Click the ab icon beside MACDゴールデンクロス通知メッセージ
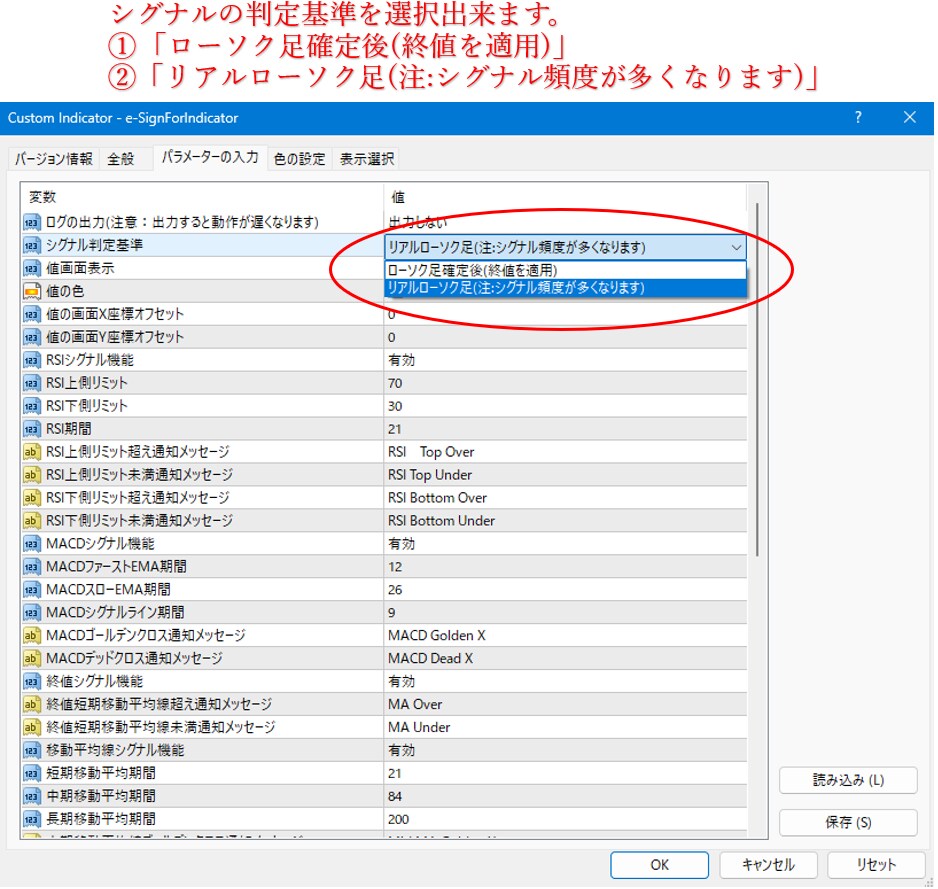Image resolution: width=938 pixels, height=889 pixels. (x=31, y=635)
